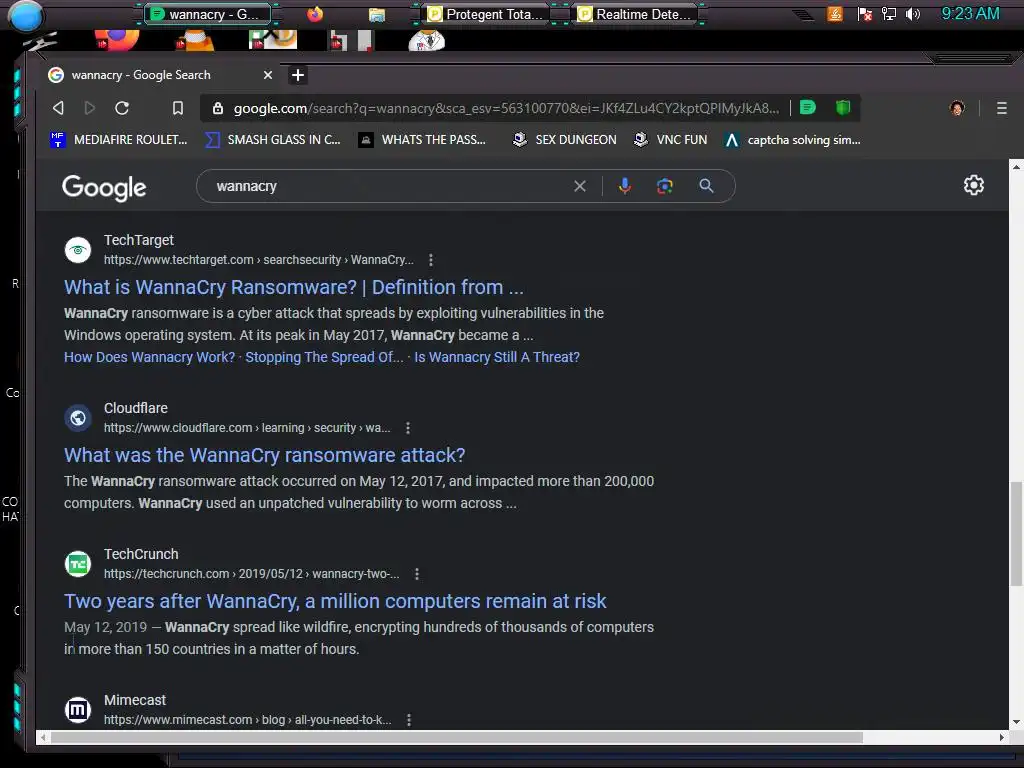Open more options for the TechTarget result

coord(430,260)
